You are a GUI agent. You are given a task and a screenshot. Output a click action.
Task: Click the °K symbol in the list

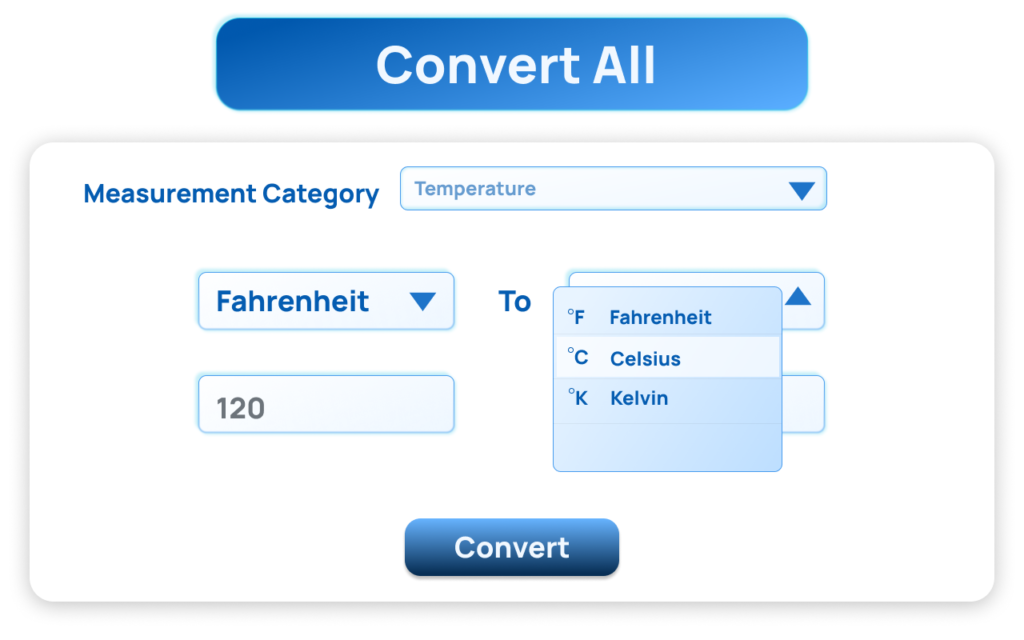click(x=577, y=397)
